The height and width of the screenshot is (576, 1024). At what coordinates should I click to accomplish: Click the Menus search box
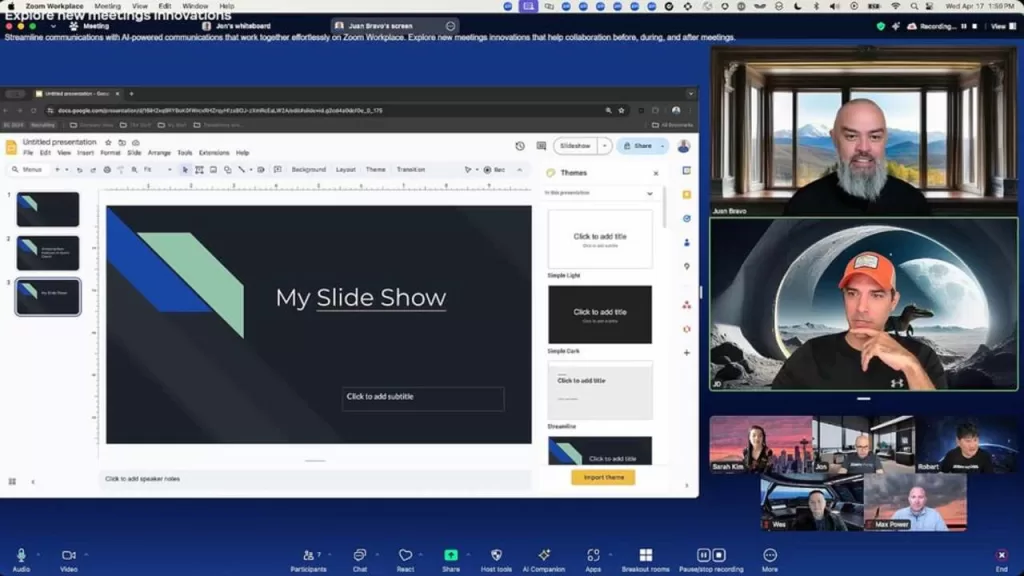[27, 170]
